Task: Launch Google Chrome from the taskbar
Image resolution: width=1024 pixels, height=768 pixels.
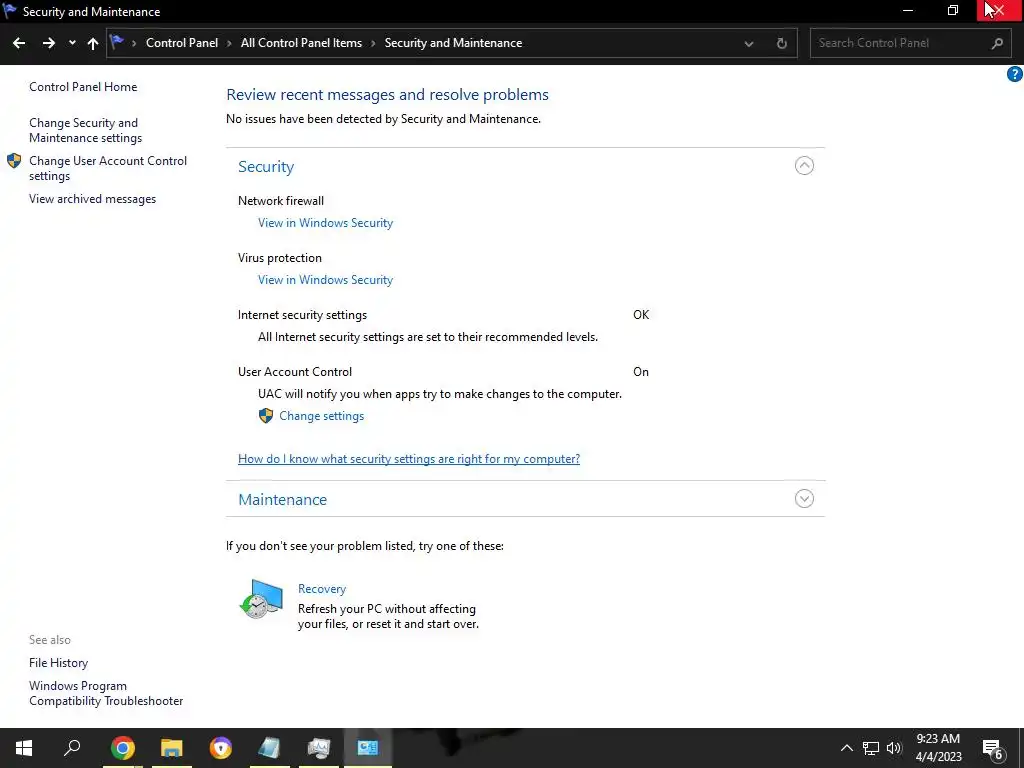Action: click(x=122, y=748)
